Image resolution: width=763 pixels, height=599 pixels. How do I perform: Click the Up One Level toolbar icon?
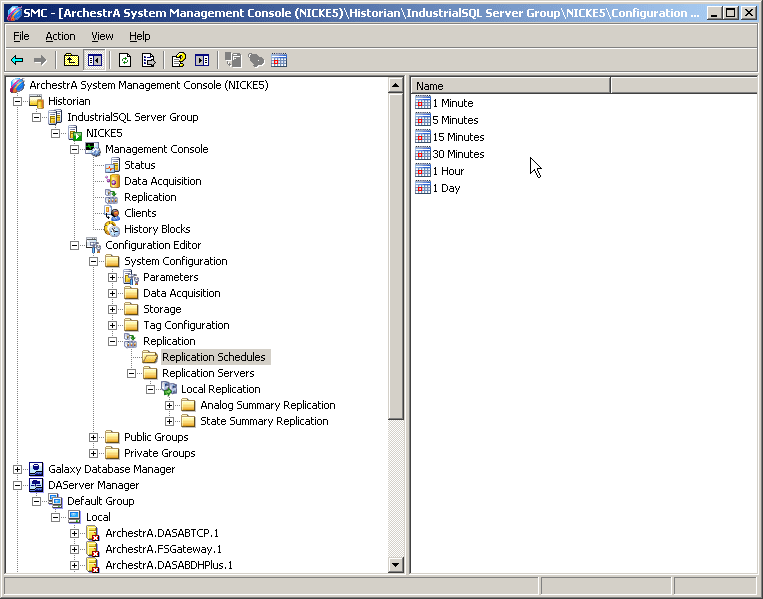click(x=71, y=60)
